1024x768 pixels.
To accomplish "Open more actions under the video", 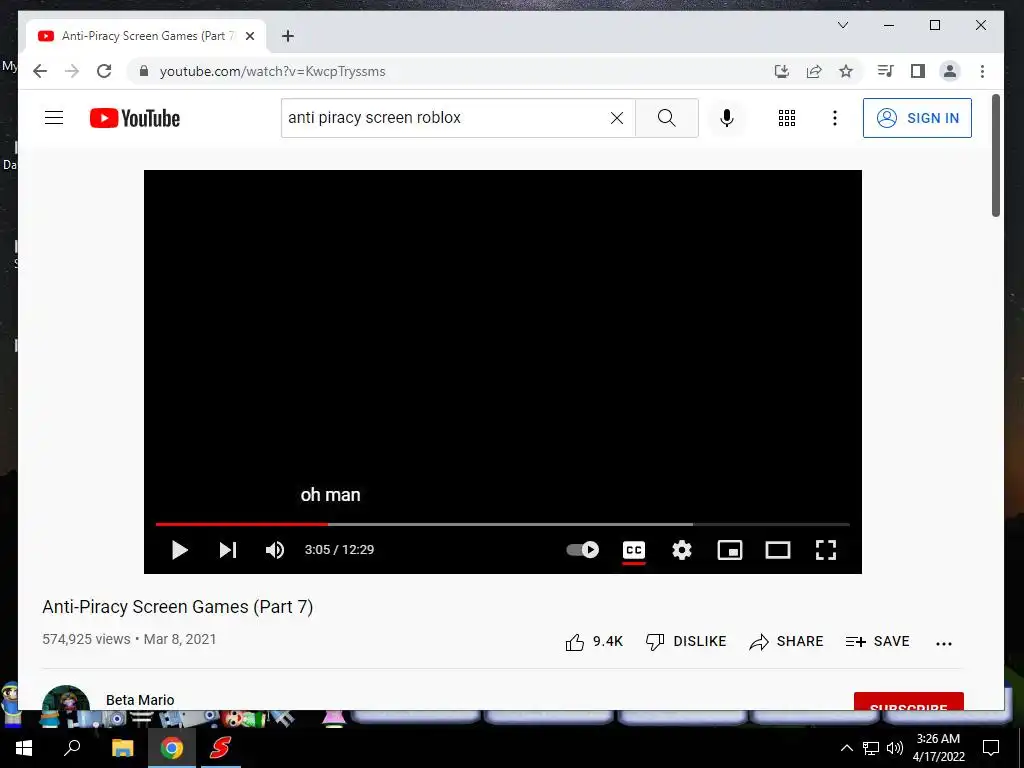I will coord(944,643).
